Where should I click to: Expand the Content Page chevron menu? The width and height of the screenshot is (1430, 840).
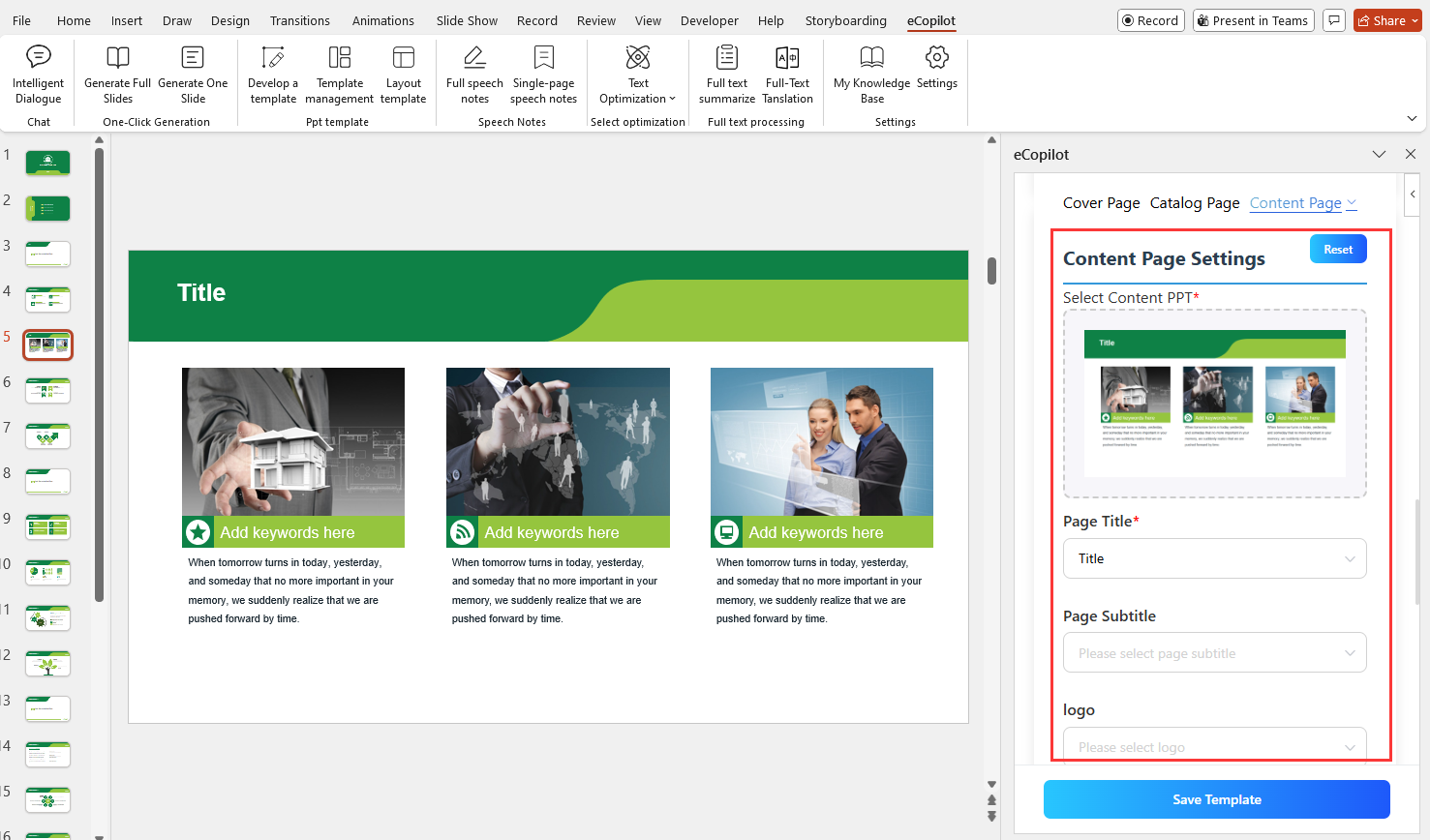coord(1353,202)
